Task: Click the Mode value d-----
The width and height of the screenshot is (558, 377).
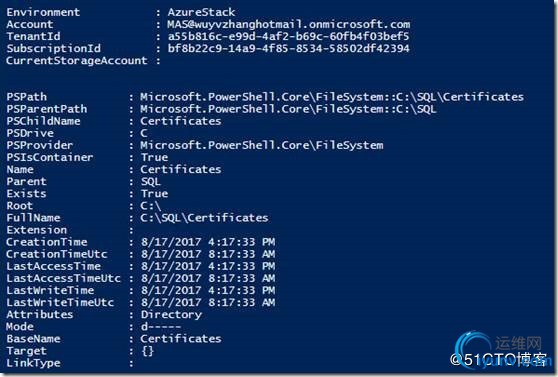Action: tap(161, 327)
